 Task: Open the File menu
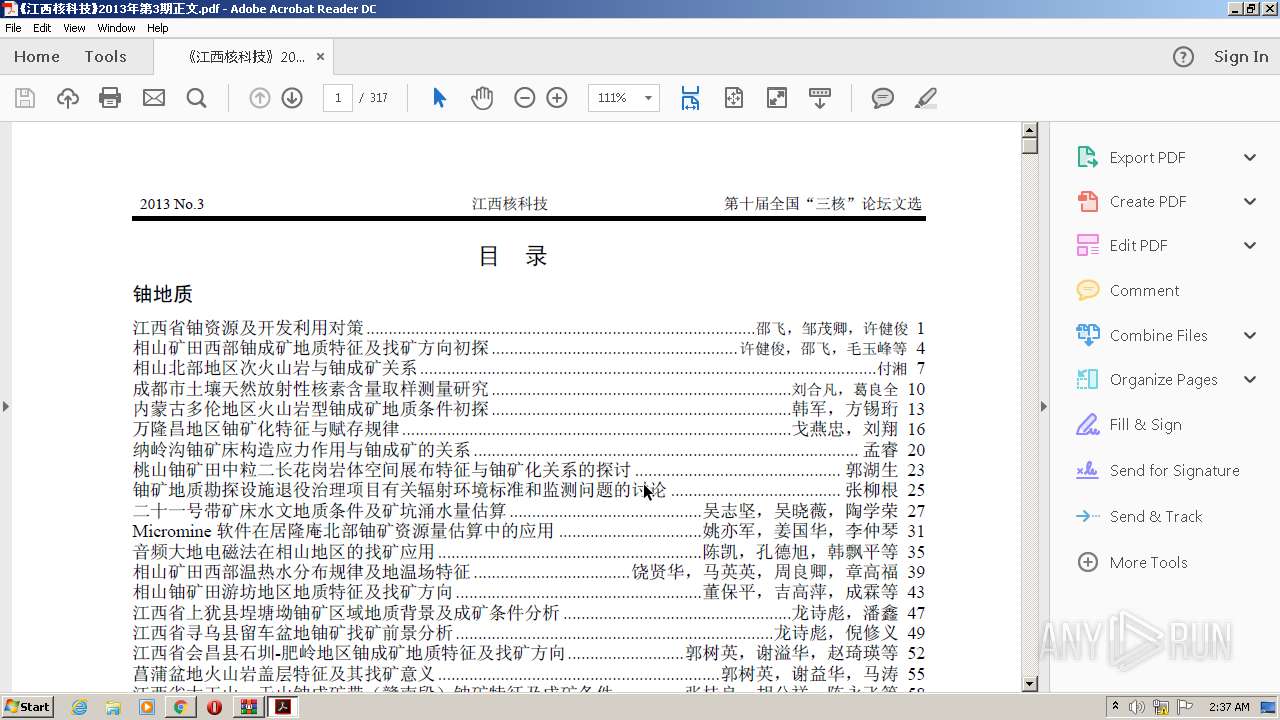pos(13,28)
